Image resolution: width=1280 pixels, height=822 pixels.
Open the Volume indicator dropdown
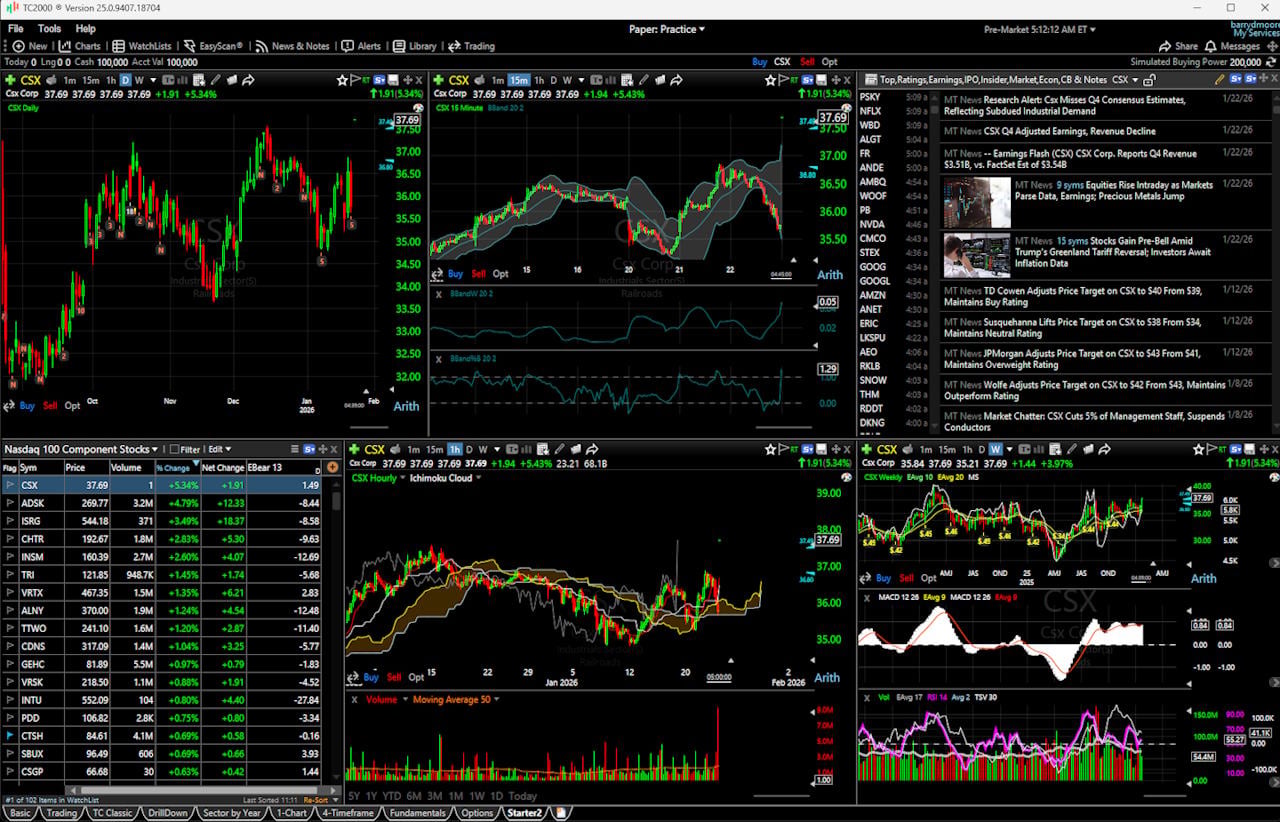(x=386, y=699)
